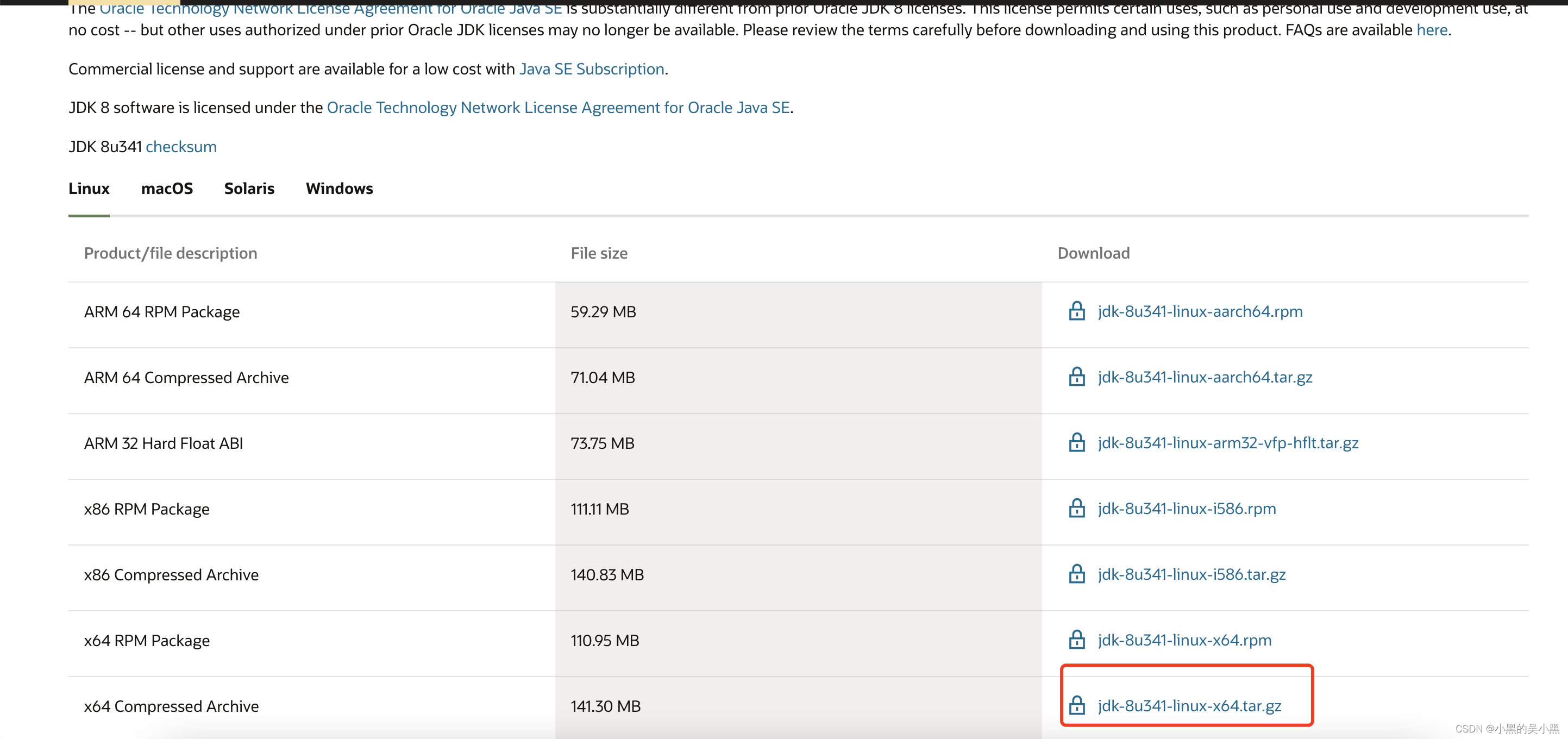This screenshot has width=1568, height=739.
Task: Select the Linux tab
Action: point(89,189)
